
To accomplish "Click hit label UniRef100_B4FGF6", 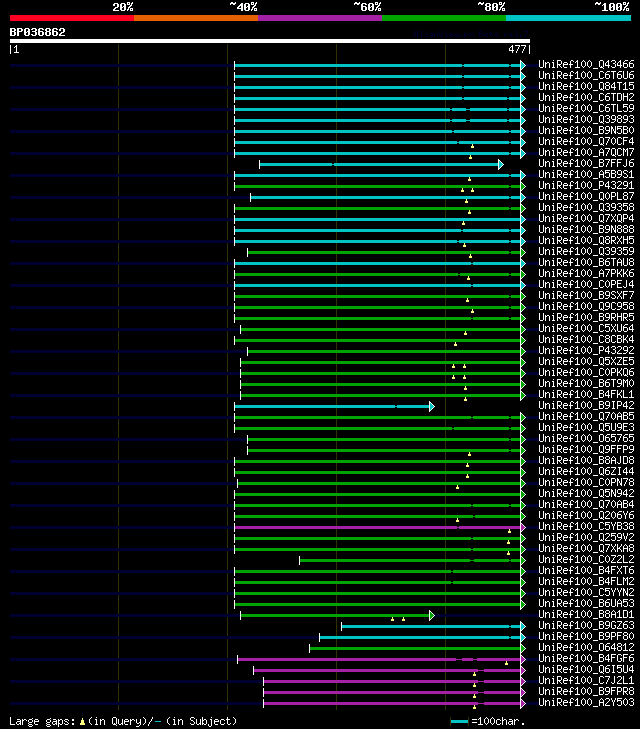I will click(586, 660).
